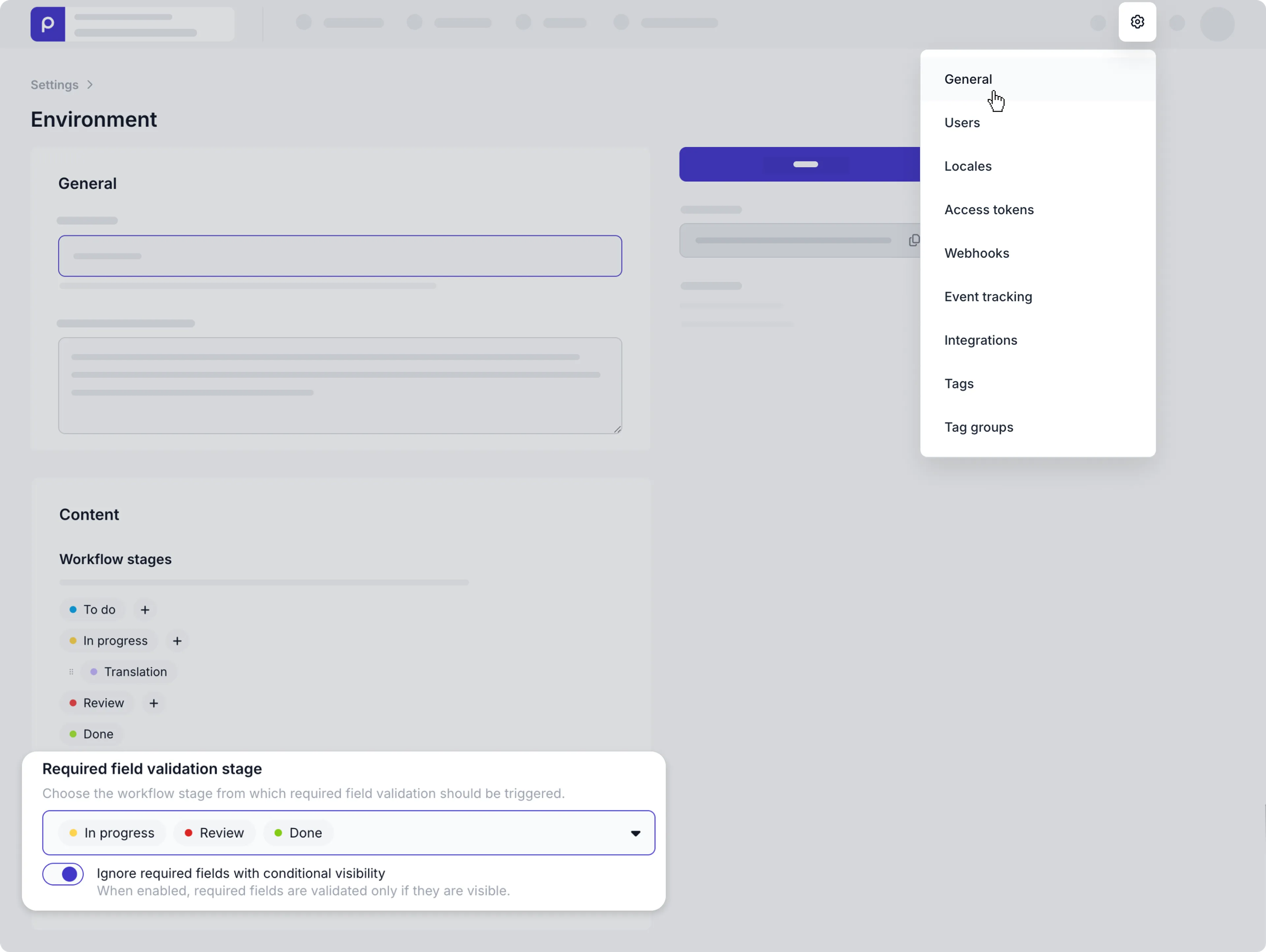
Task: Click the icon right of the settings gear
Action: (1177, 23)
